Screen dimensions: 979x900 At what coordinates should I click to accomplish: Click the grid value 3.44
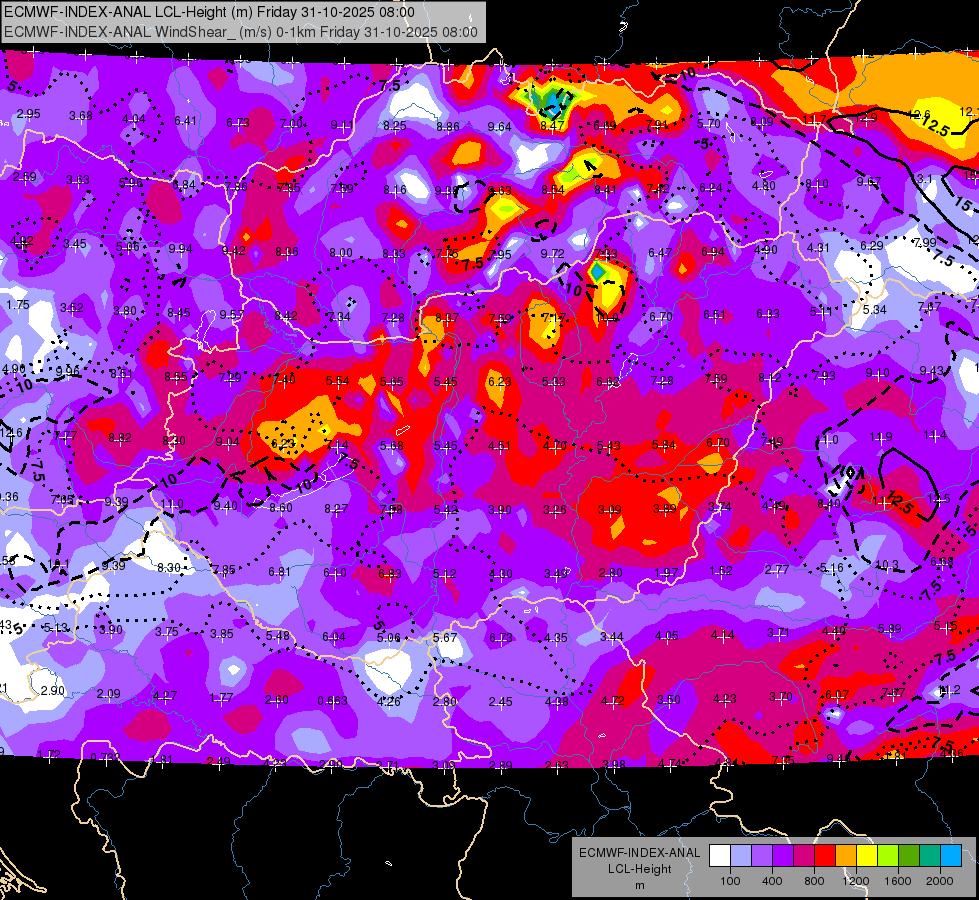pyautogui.click(x=611, y=636)
